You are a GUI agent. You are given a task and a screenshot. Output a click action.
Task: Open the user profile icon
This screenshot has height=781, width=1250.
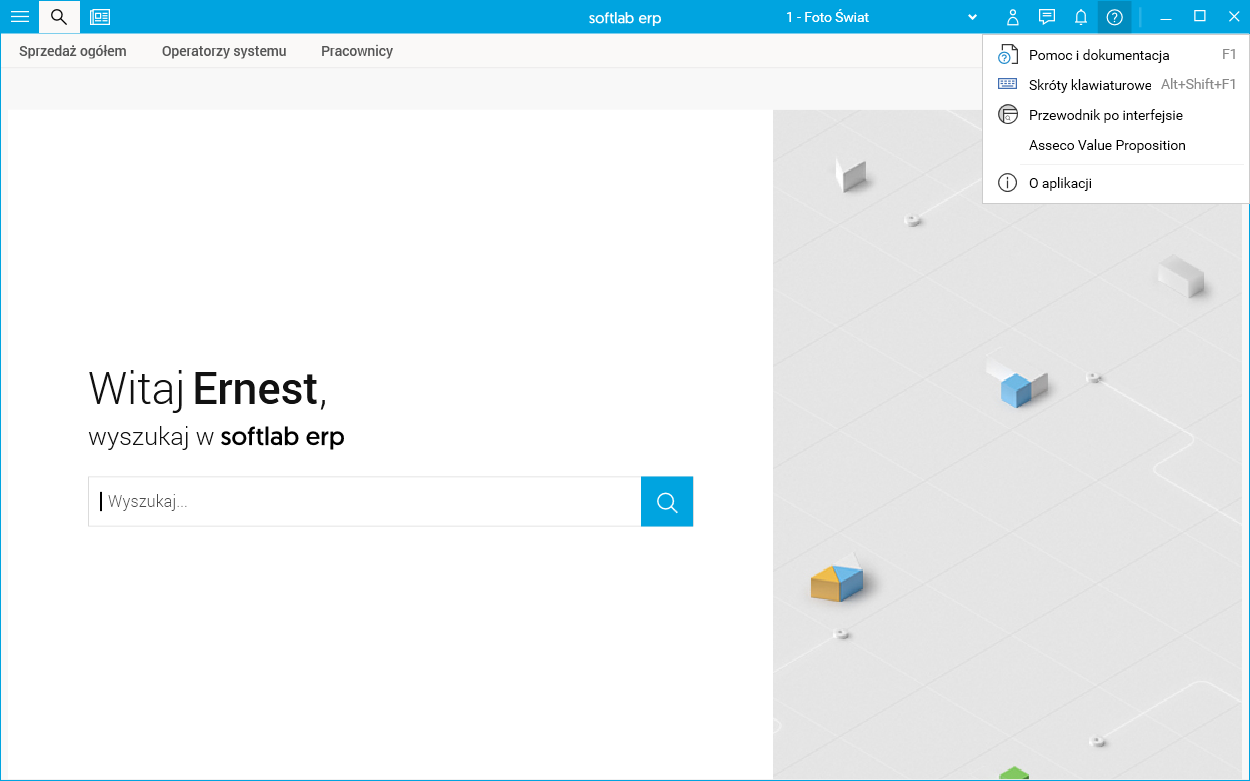1013,17
